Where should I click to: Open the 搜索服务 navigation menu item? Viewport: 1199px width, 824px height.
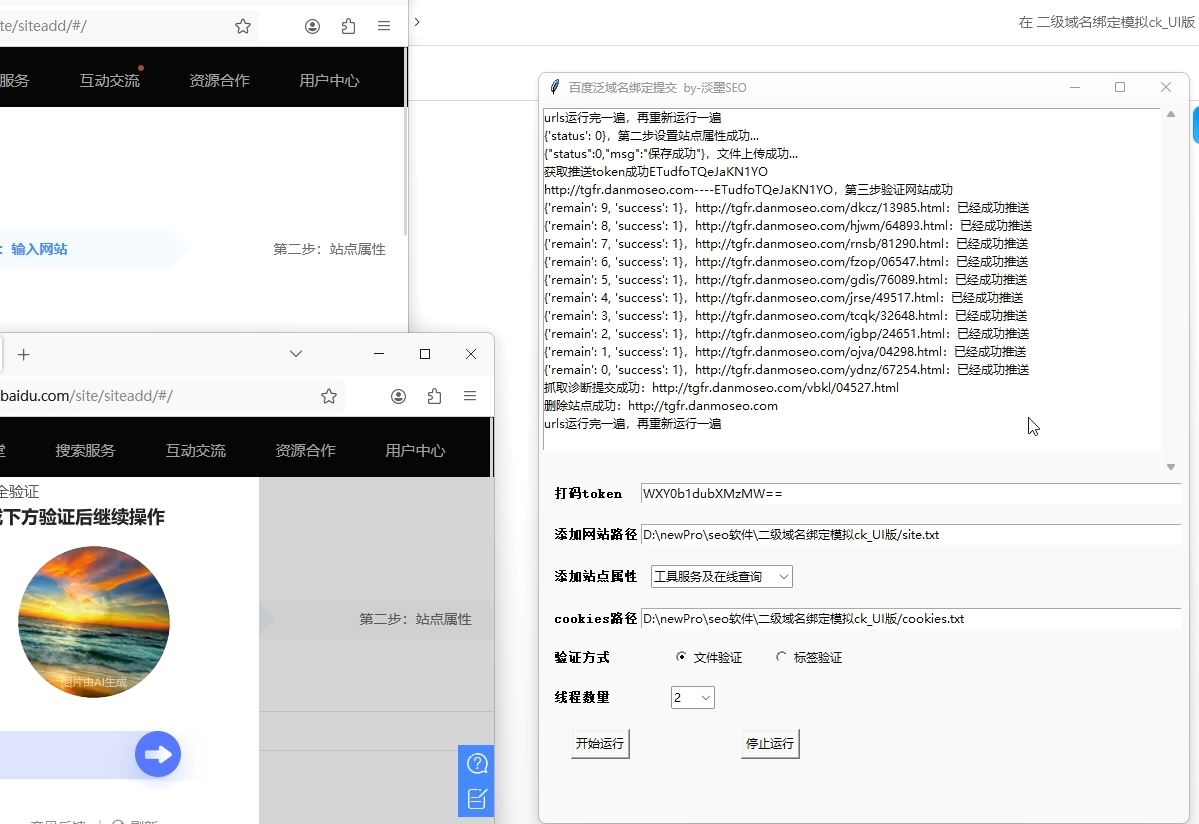coord(85,451)
